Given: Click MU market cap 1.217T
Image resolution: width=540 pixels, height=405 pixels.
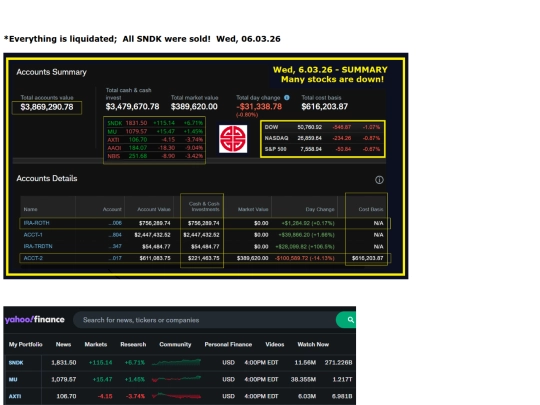Looking at the screenshot, I should (x=342, y=380).
